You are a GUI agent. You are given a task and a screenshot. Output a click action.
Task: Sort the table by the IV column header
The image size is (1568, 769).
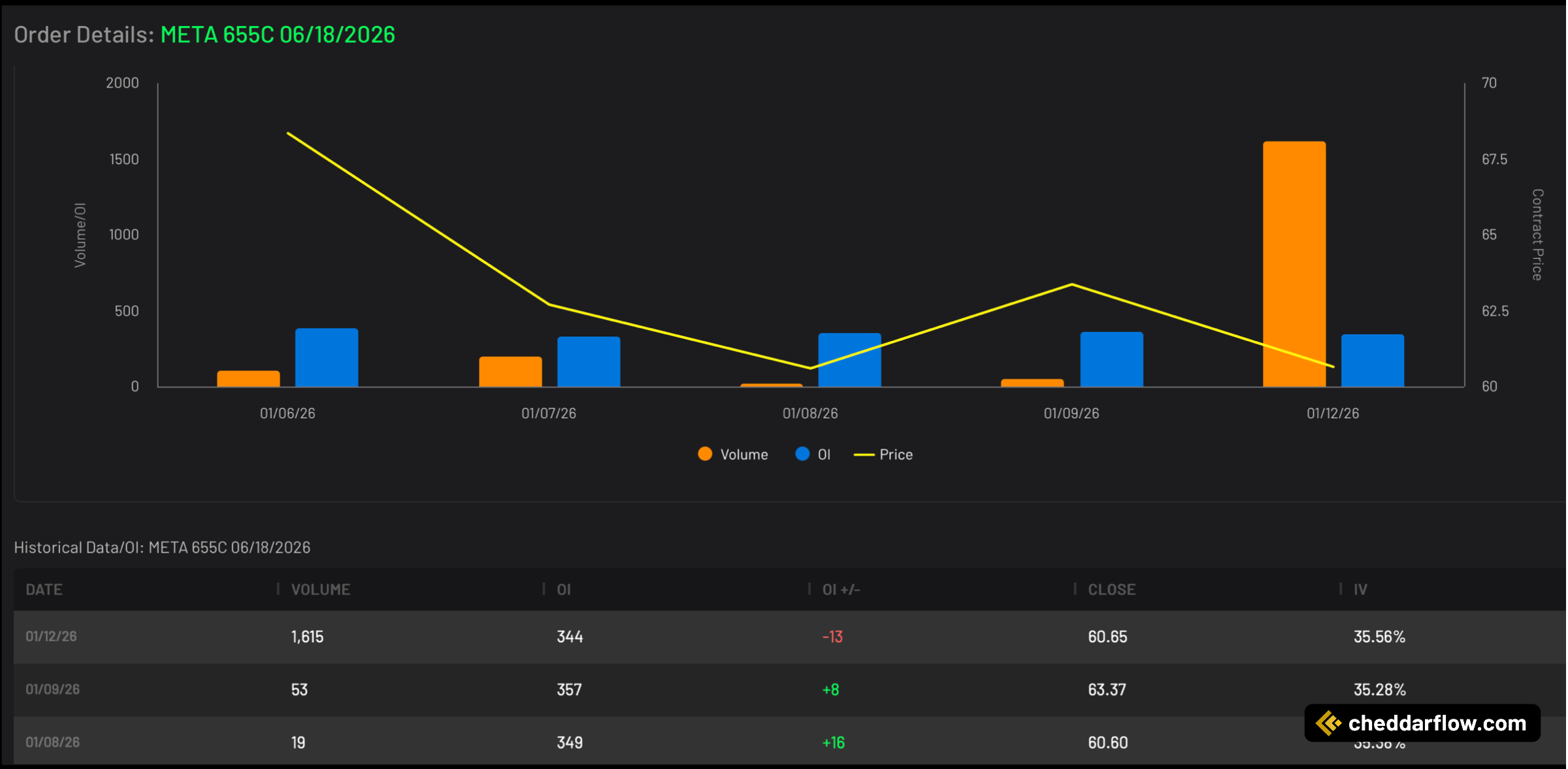coord(1360,589)
